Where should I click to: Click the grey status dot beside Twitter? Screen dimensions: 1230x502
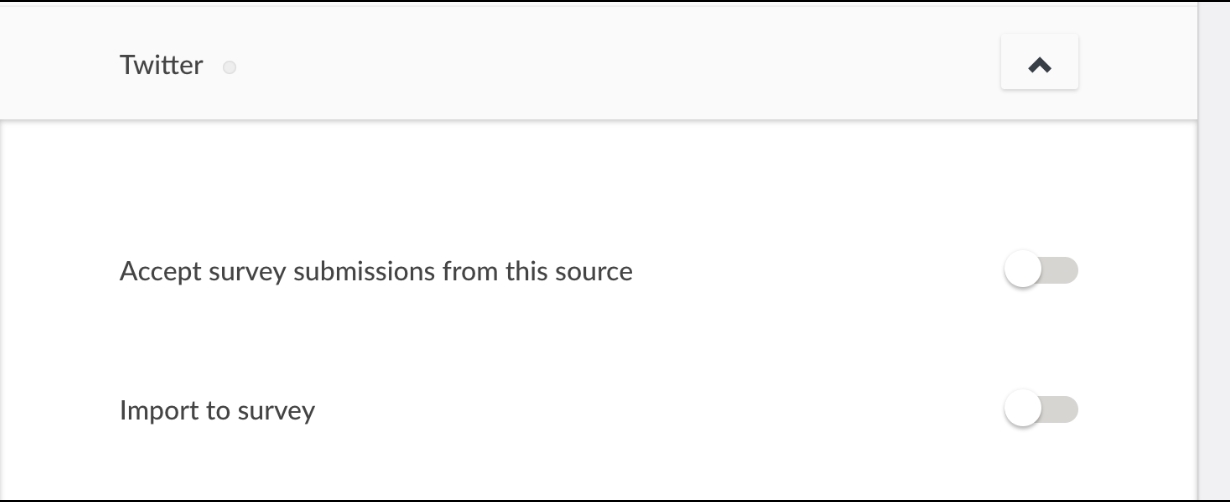(230, 68)
